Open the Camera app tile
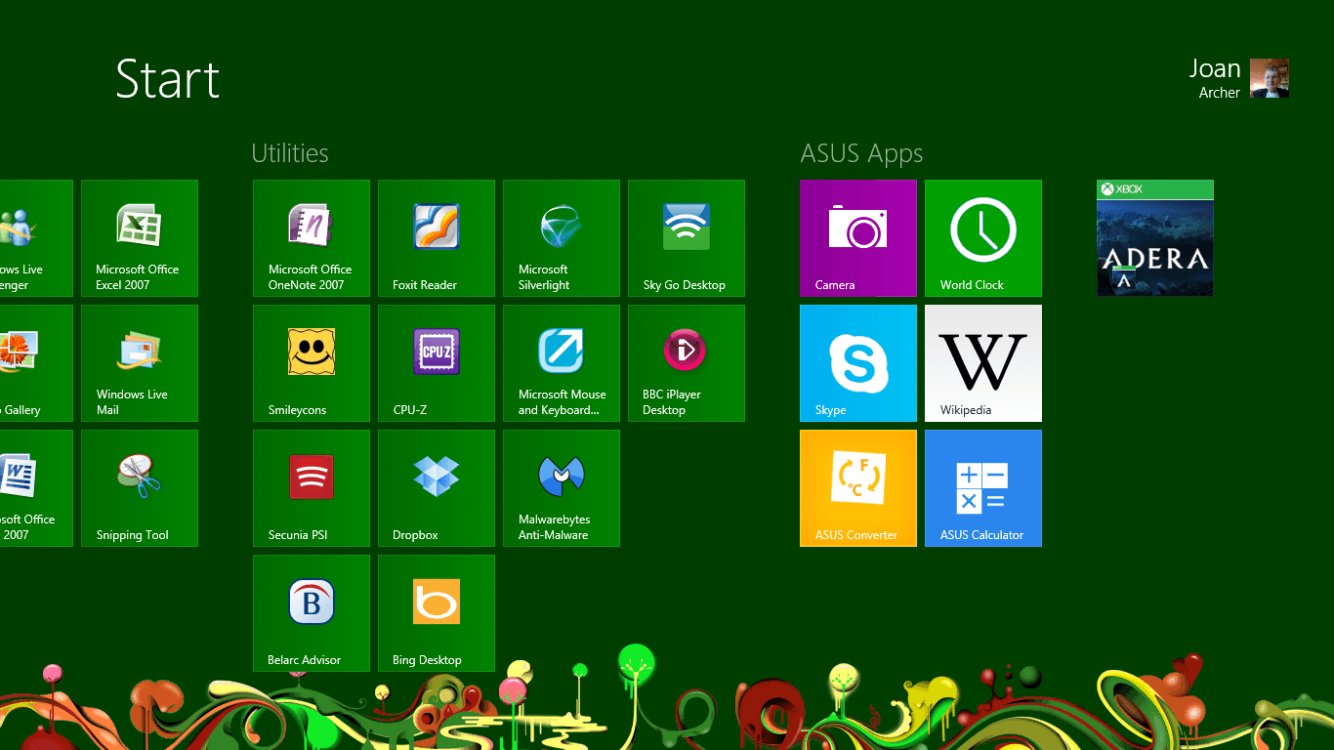This screenshot has height=750, width=1334. click(858, 238)
